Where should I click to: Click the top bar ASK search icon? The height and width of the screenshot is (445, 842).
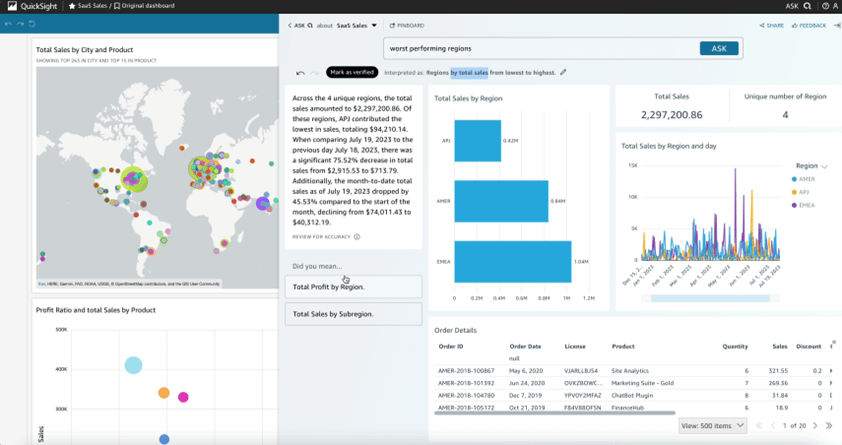coord(807,6)
